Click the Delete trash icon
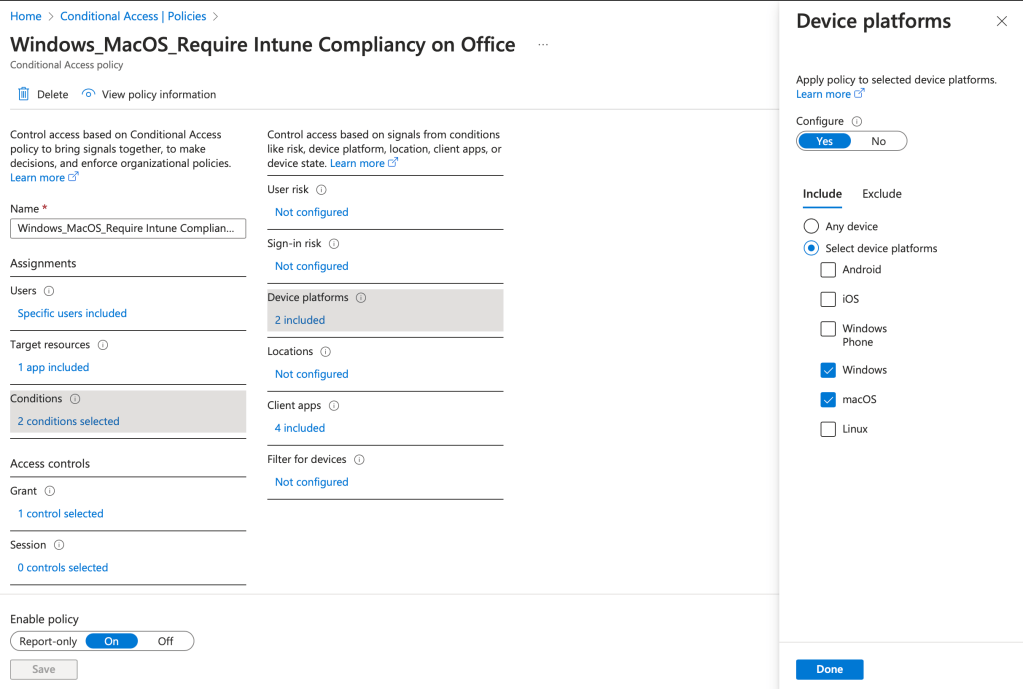This screenshot has width=1023, height=689. coord(24,94)
